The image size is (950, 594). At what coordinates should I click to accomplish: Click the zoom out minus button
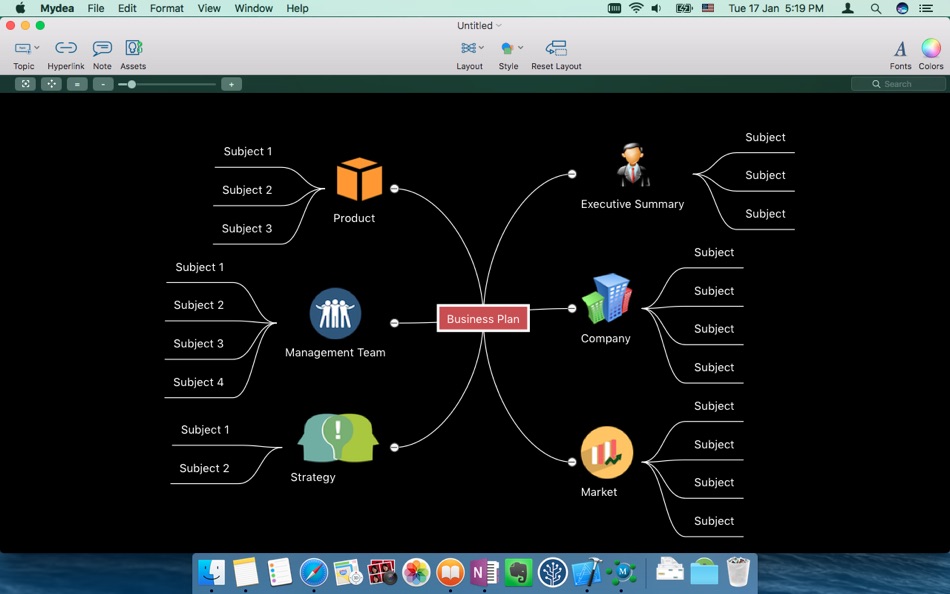pyautogui.click(x=103, y=84)
